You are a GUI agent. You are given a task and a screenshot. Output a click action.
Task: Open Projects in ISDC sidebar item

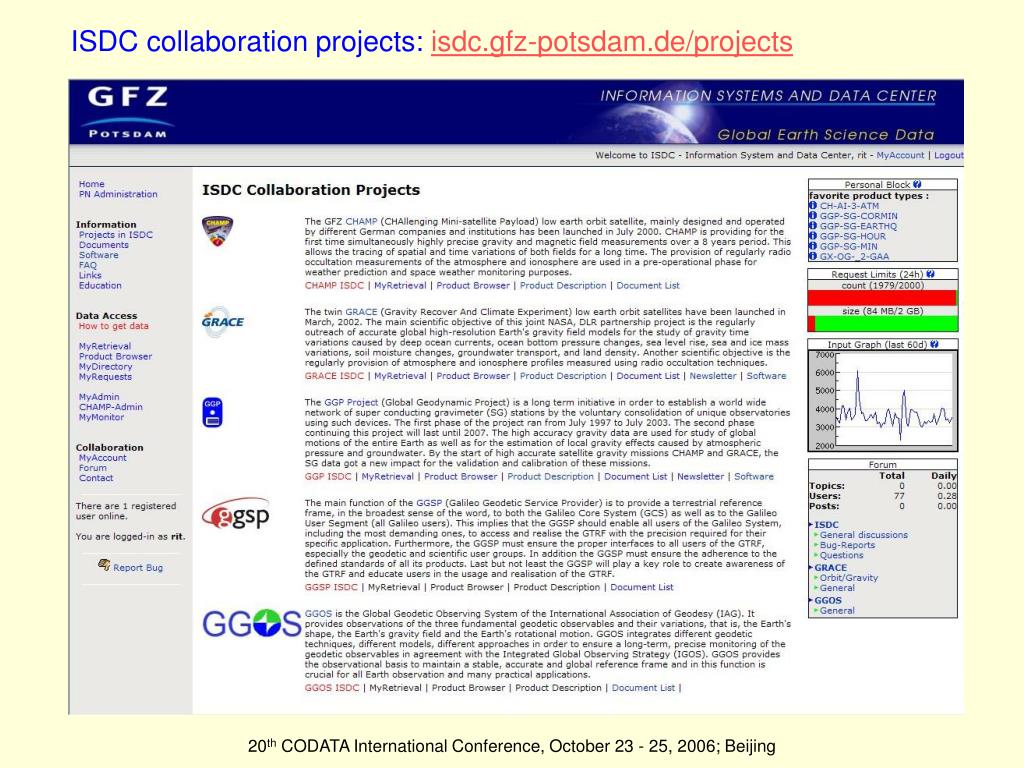(x=116, y=234)
